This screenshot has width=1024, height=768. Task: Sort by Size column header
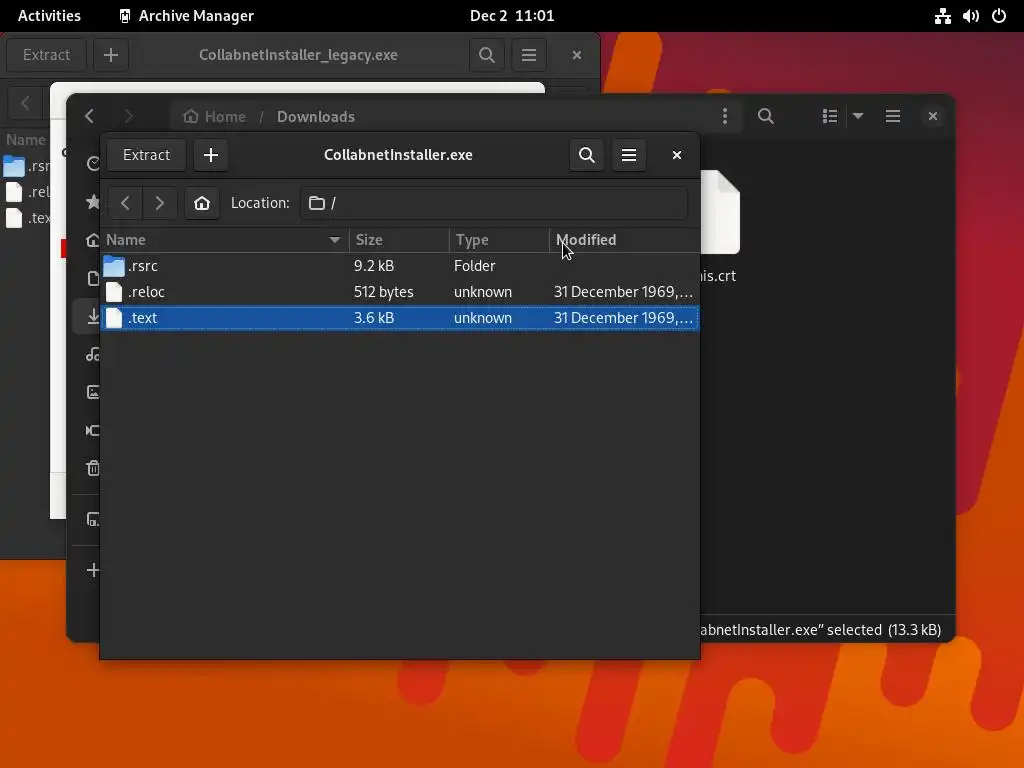[x=399, y=240]
